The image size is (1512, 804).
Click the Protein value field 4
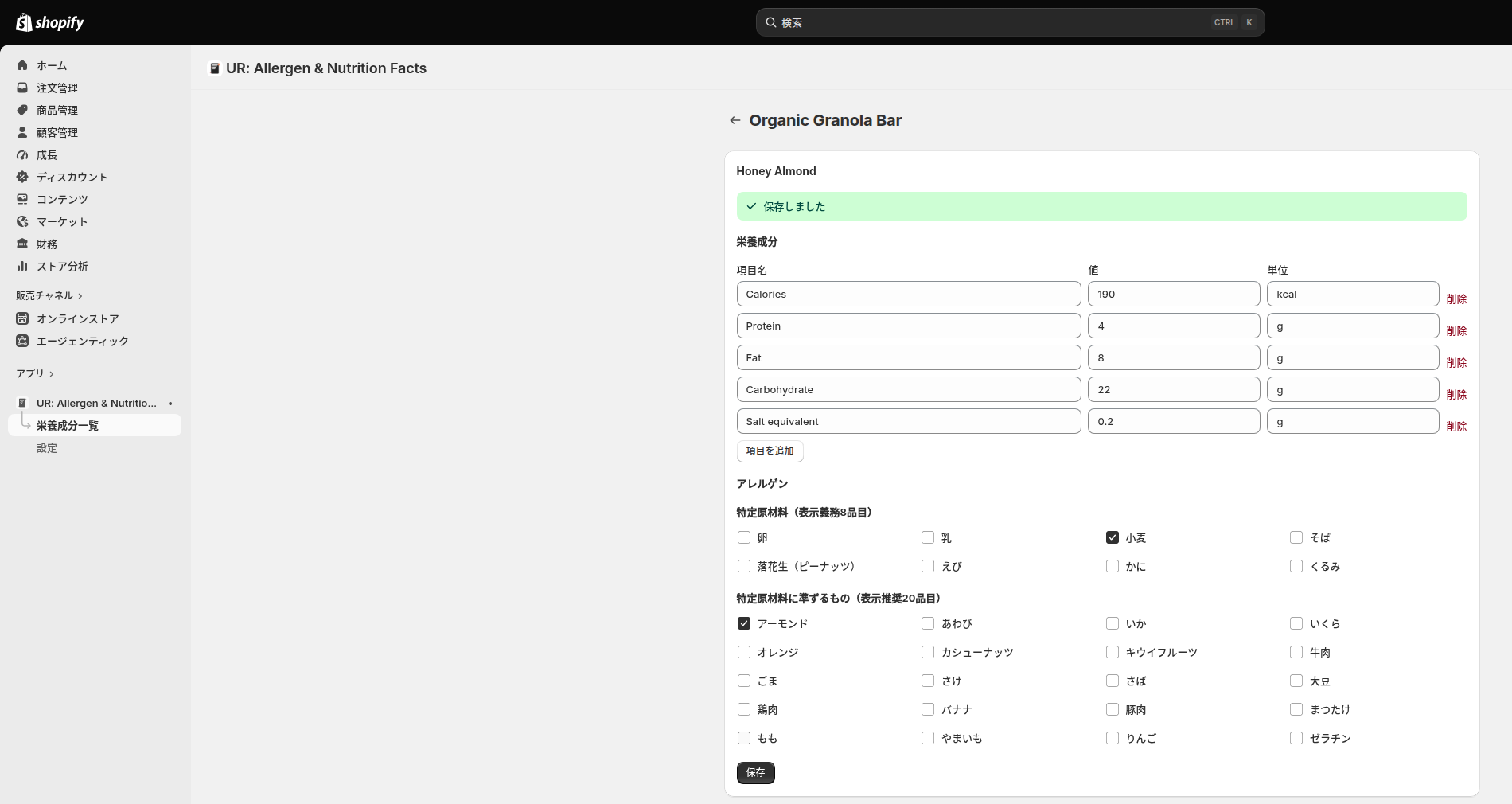[x=1174, y=326]
